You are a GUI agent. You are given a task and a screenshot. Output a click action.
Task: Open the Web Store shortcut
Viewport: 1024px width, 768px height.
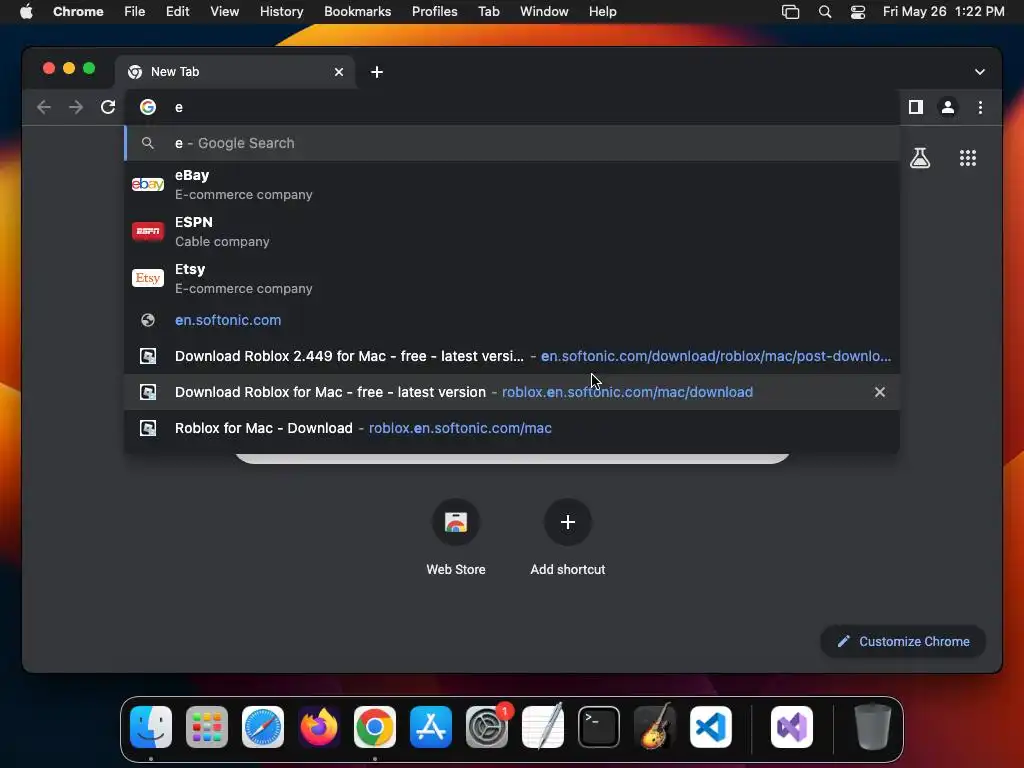(455, 537)
